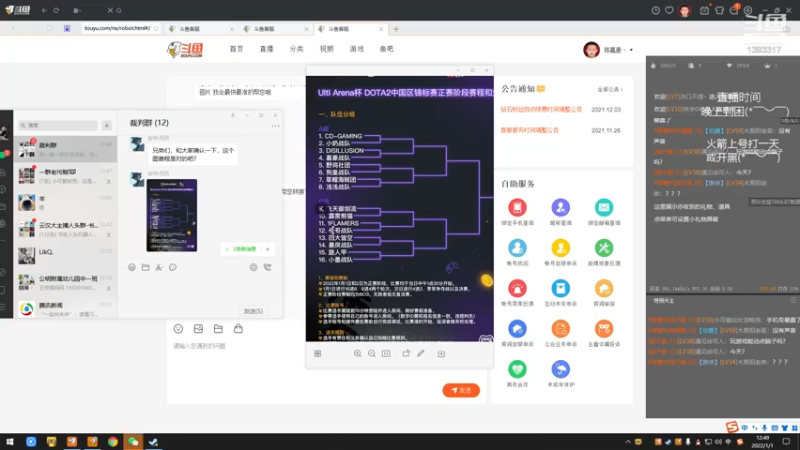Open the guild appeal service (orange document icon)
This screenshot has width=800, height=450.
tap(560, 329)
